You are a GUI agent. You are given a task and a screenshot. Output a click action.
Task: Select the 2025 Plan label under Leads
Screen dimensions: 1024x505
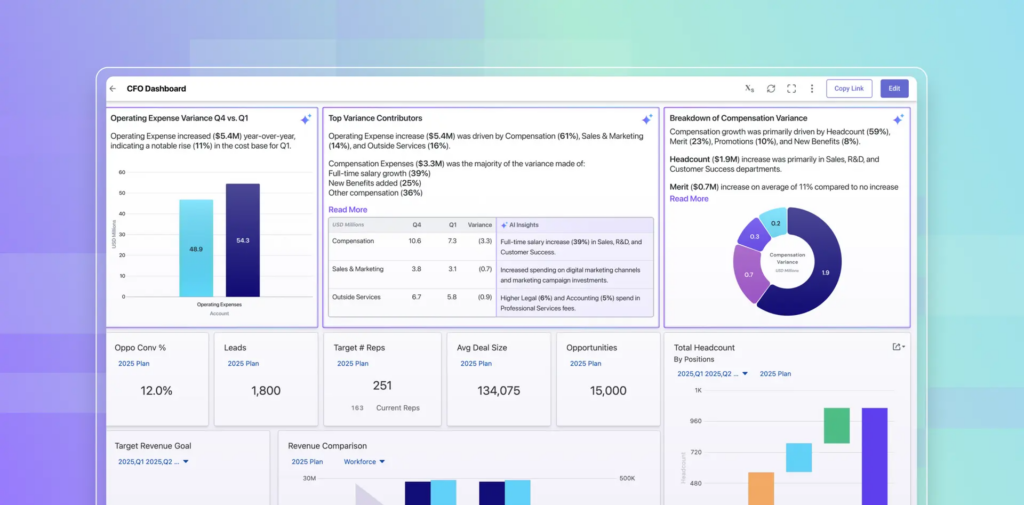242,364
